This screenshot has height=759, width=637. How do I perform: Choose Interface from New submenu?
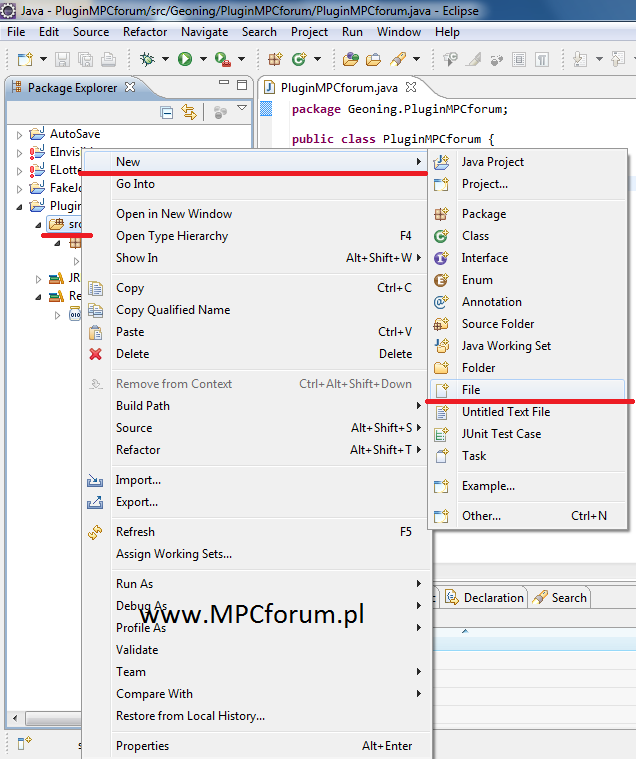(527, 258)
